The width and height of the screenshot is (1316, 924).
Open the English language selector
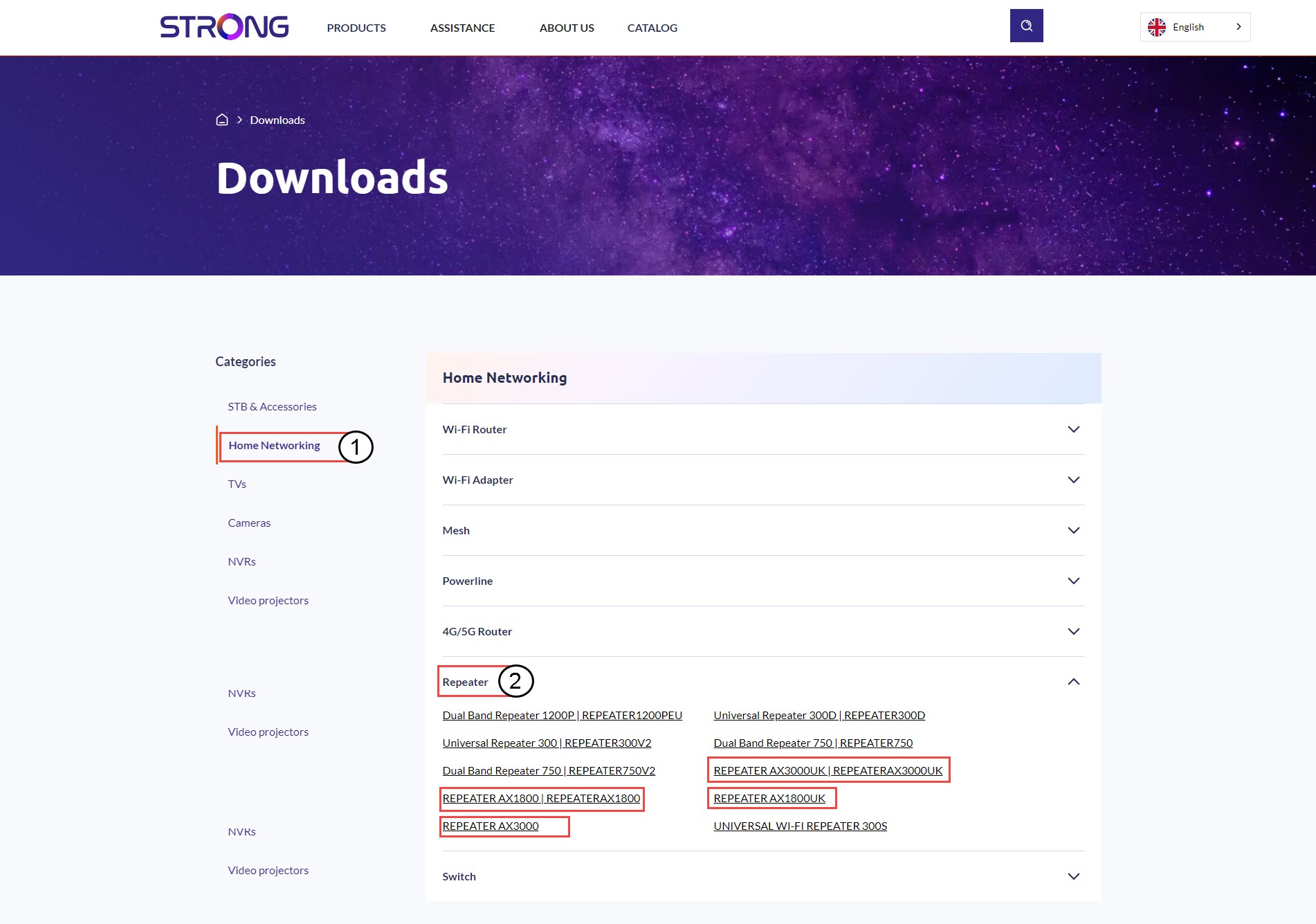pyautogui.click(x=1195, y=27)
